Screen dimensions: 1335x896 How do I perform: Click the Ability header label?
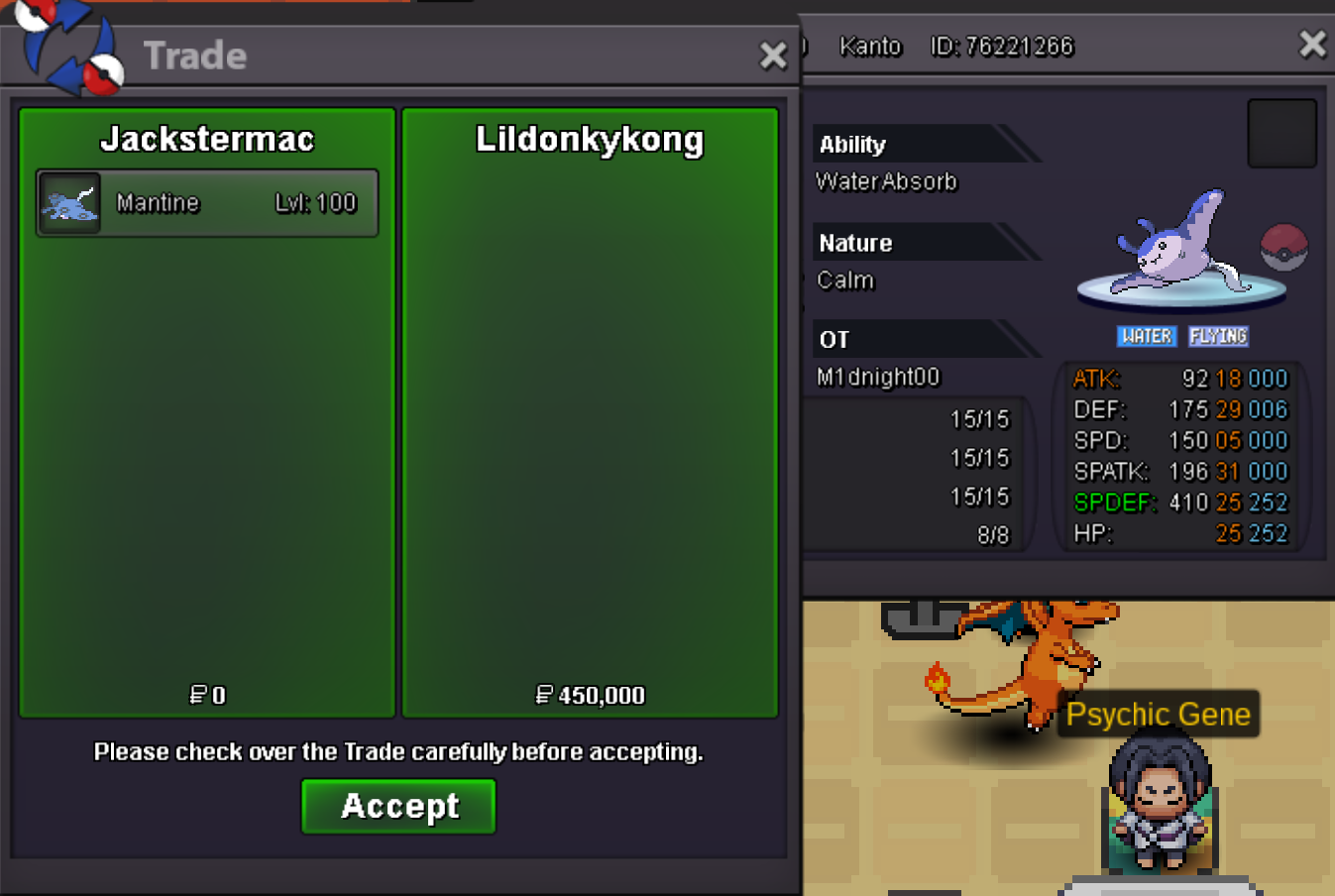click(852, 145)
